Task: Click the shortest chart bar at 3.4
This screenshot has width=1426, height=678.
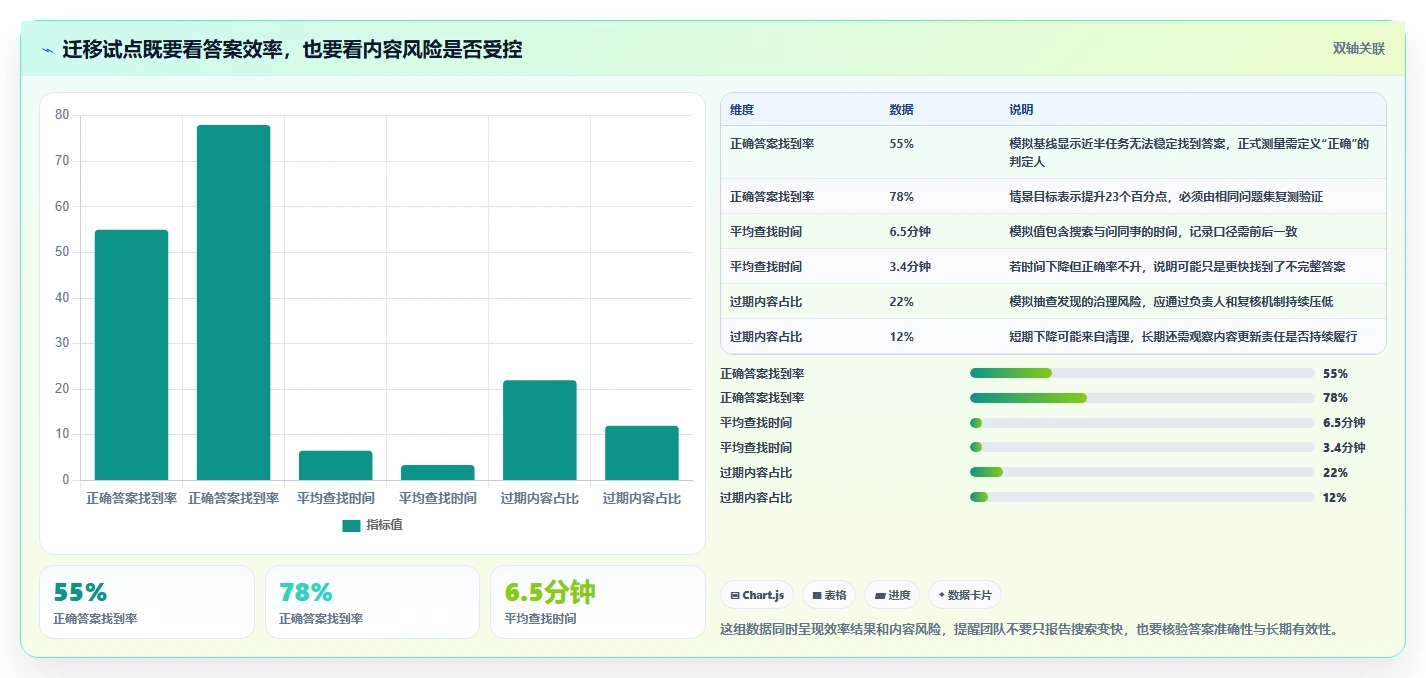Action: pos(437,473)
